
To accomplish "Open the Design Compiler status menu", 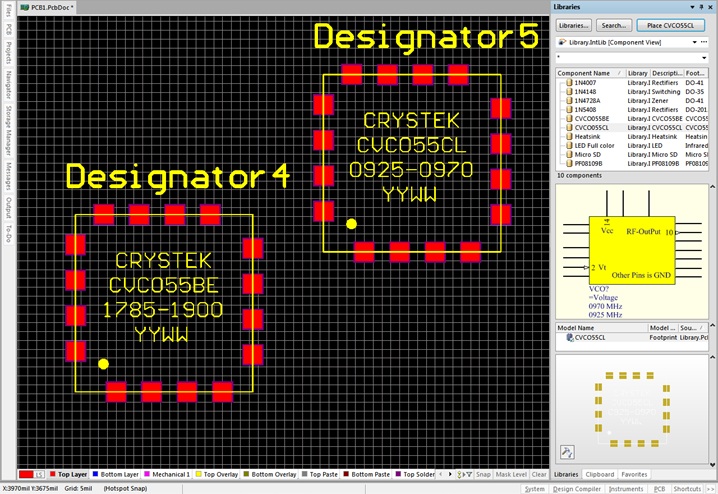I will point(577,489).
